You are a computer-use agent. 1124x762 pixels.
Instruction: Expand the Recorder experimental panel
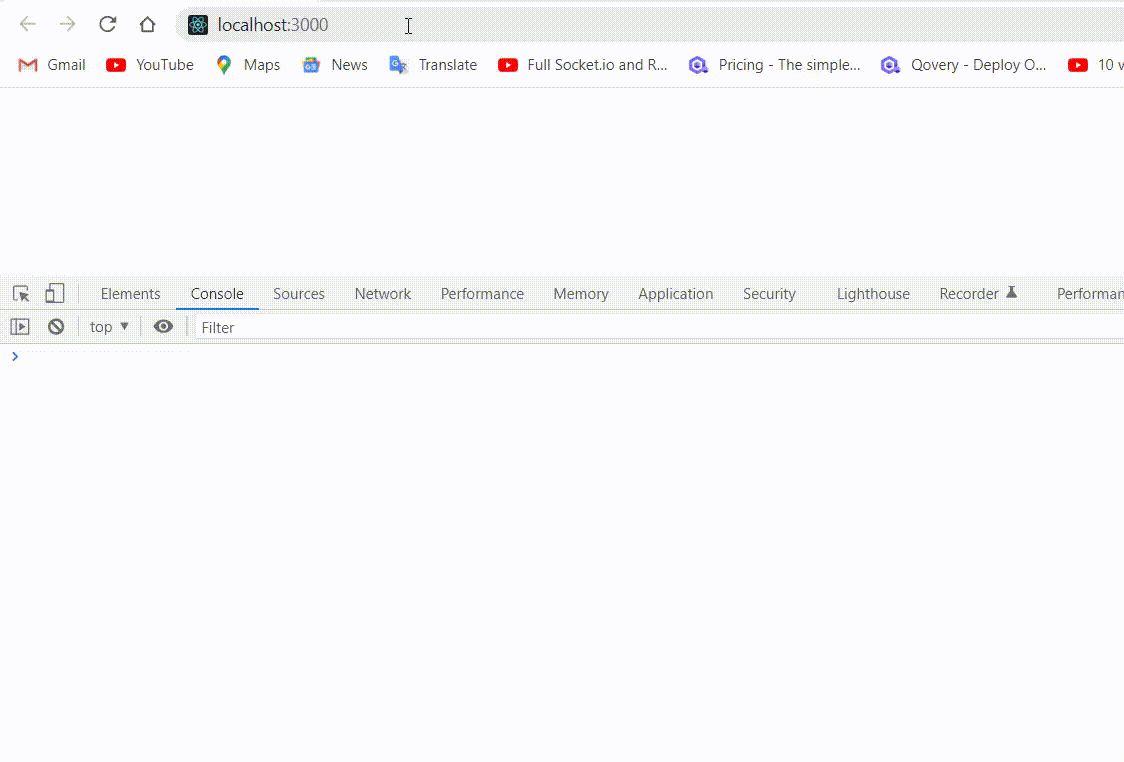coord(978,293)
